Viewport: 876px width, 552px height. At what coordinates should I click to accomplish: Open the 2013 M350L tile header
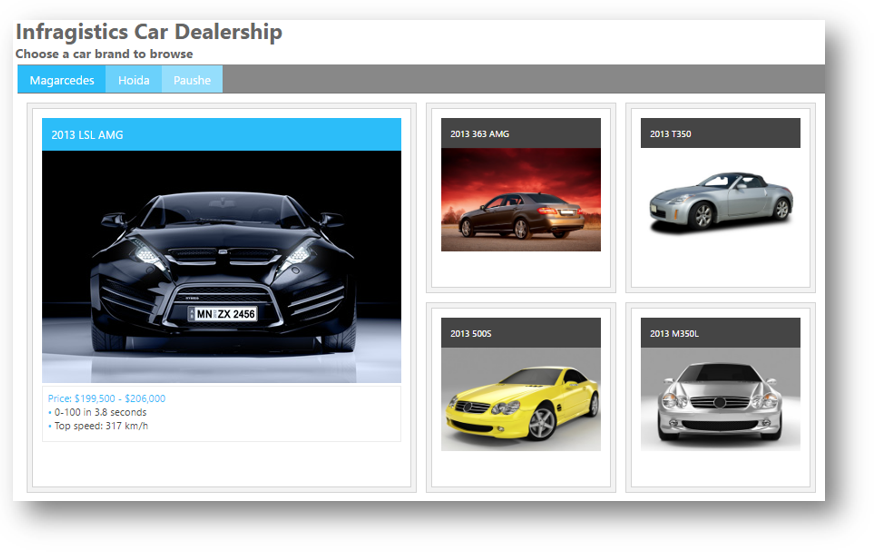point(720,333)
